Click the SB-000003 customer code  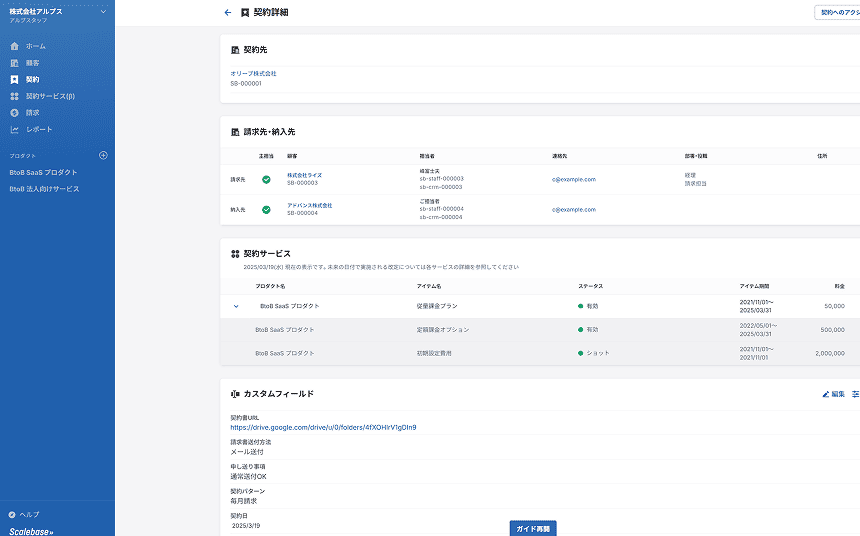[302, 183]
